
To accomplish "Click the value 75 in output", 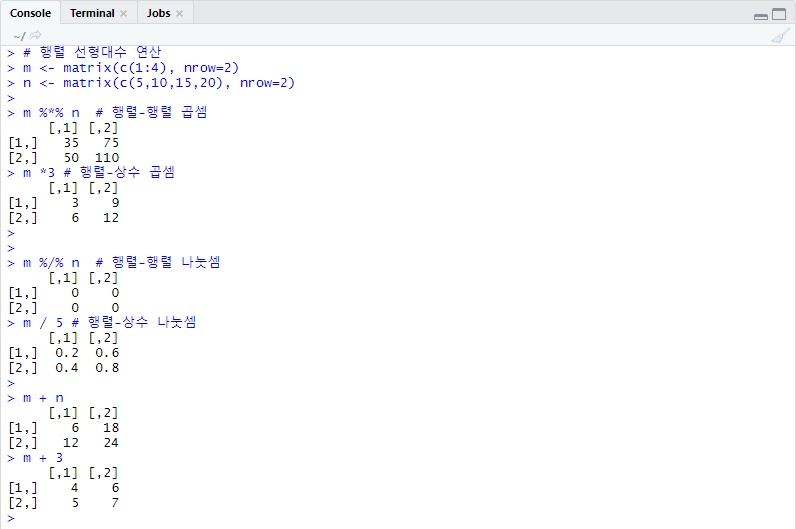I will pos(111,143).
